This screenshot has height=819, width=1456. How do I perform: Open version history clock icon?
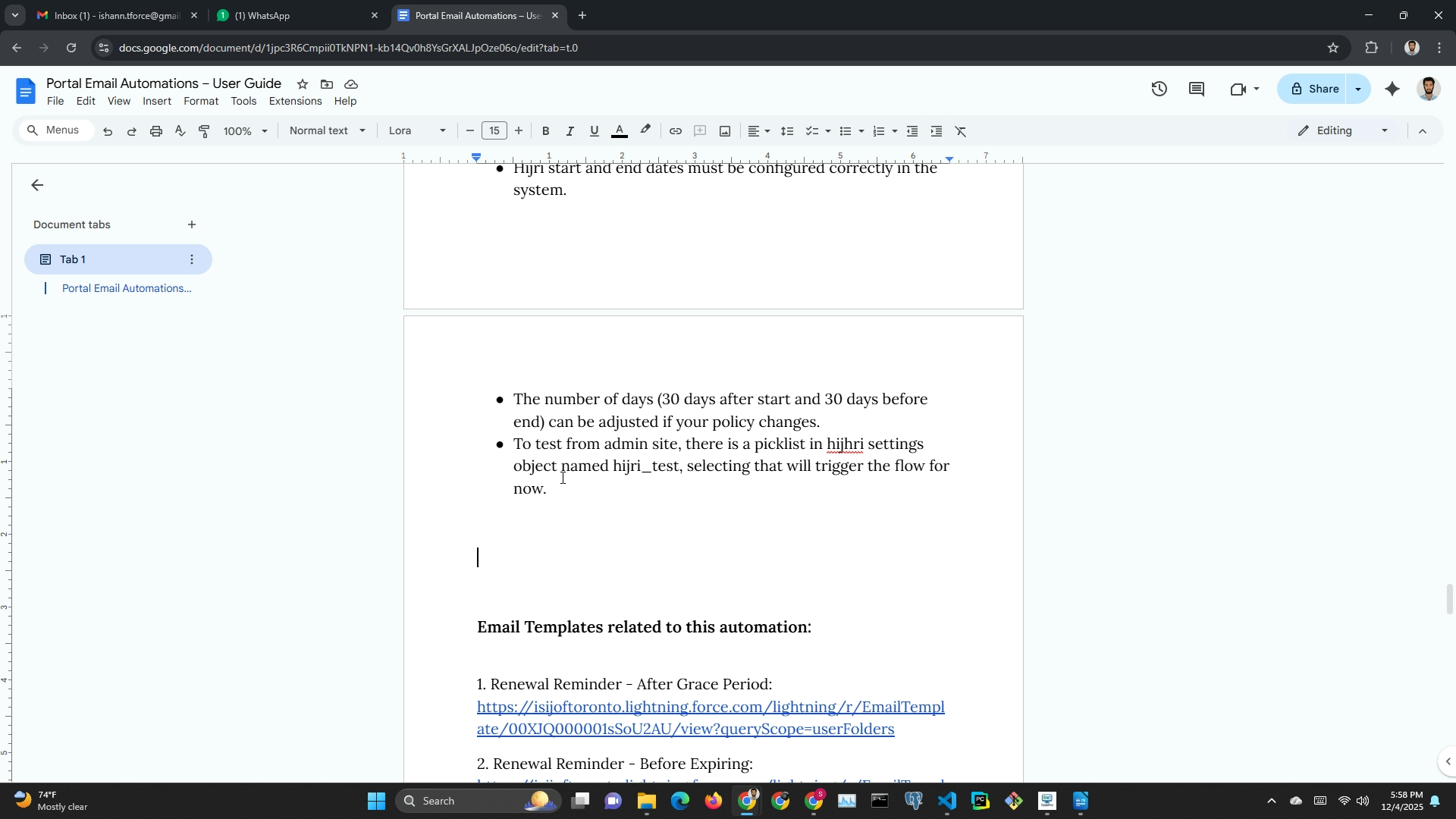click(1159, 89)
